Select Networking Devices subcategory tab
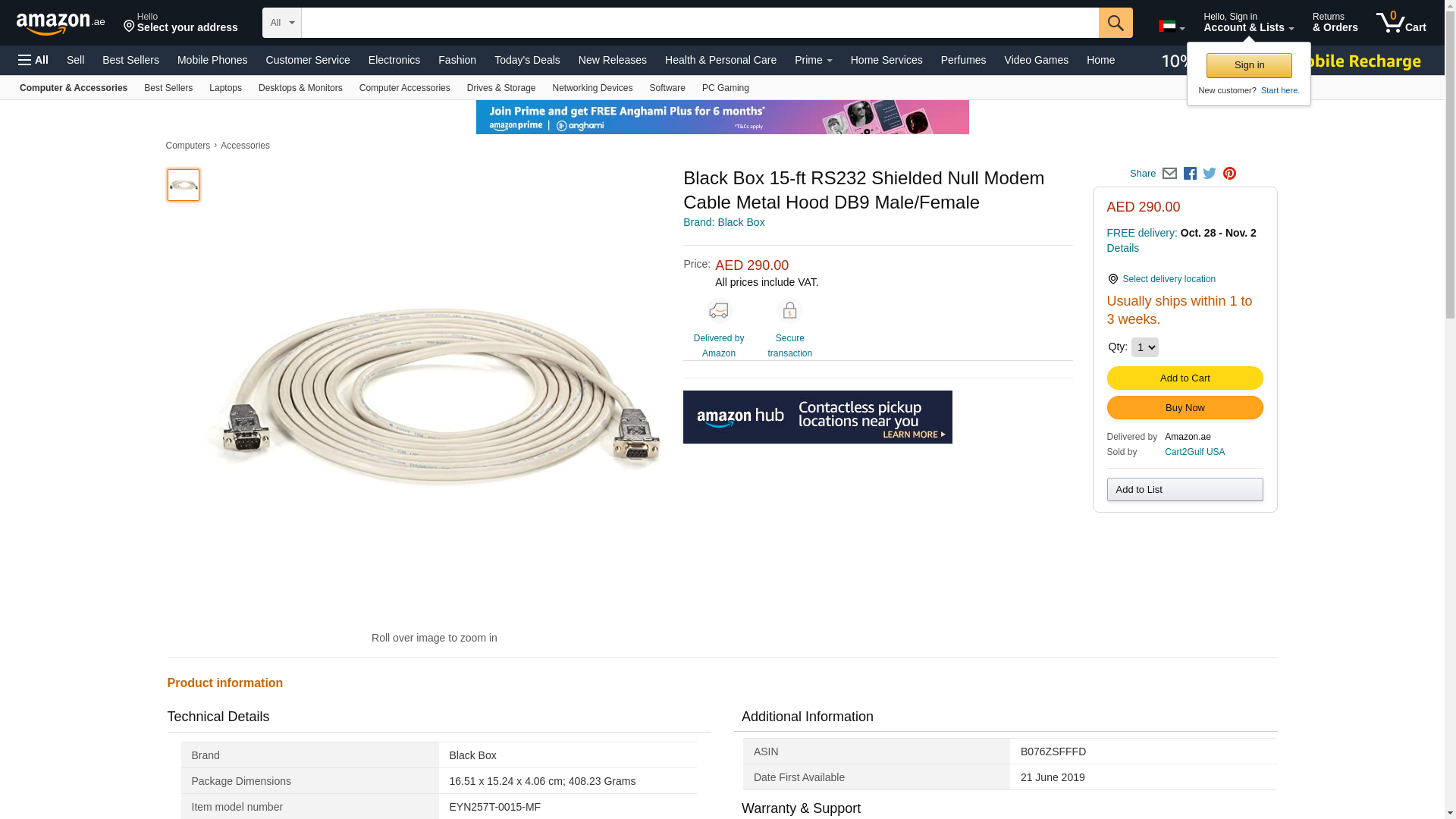1456x819 pixels. point(592,88)
